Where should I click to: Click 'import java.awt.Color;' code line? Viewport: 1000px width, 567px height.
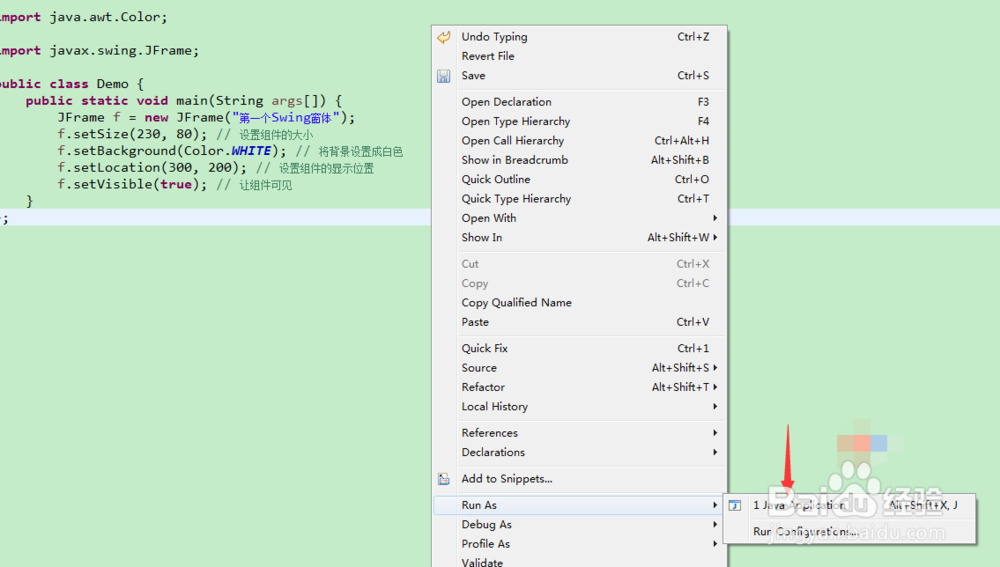(84, 17)
